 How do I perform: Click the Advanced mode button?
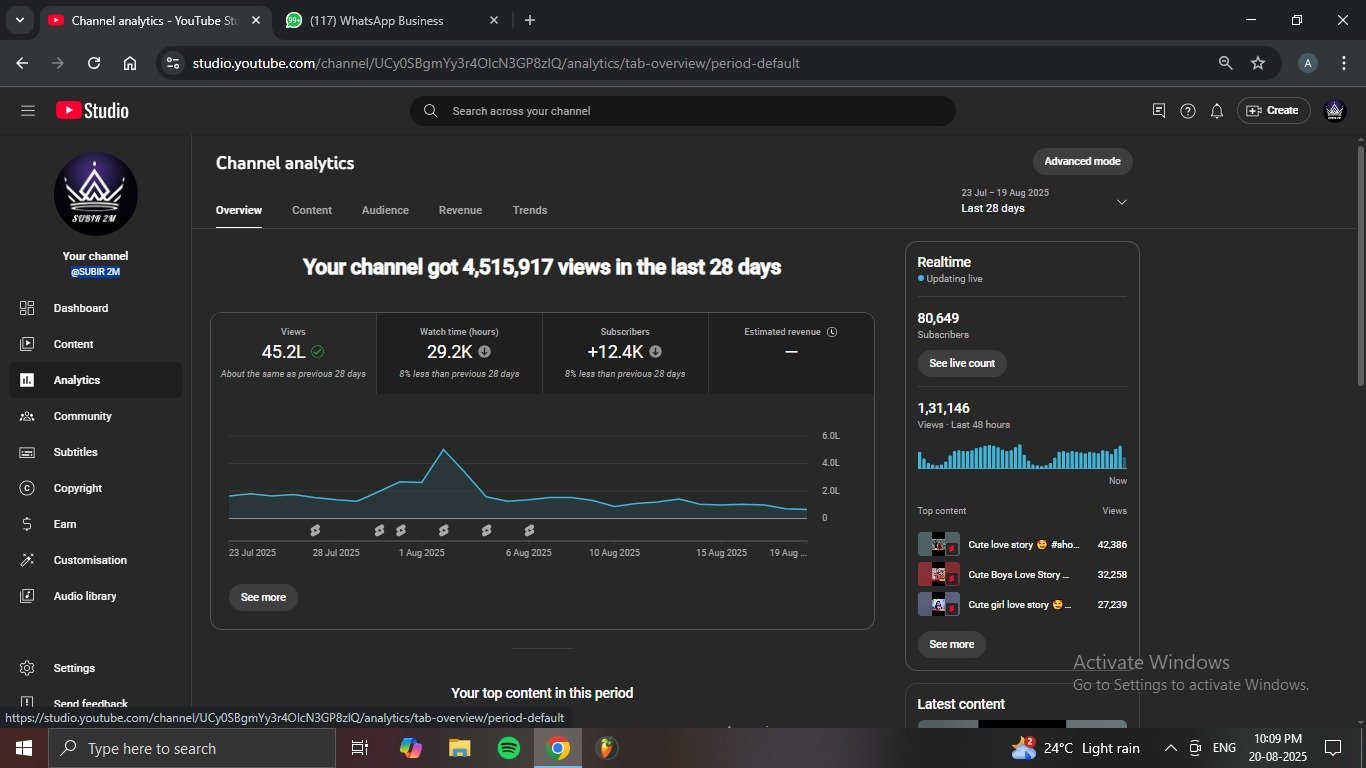tap(1082, 161)
